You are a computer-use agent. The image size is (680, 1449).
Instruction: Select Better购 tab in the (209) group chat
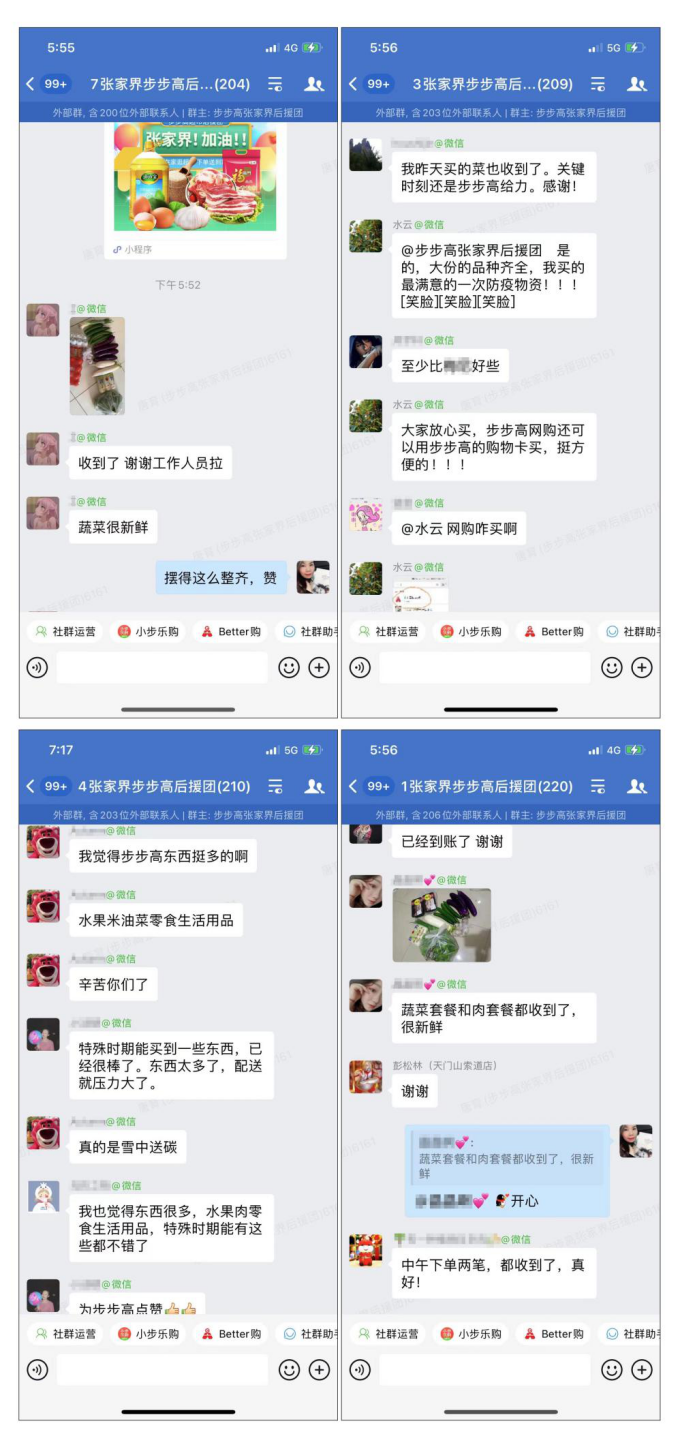(x=552, y=632)
